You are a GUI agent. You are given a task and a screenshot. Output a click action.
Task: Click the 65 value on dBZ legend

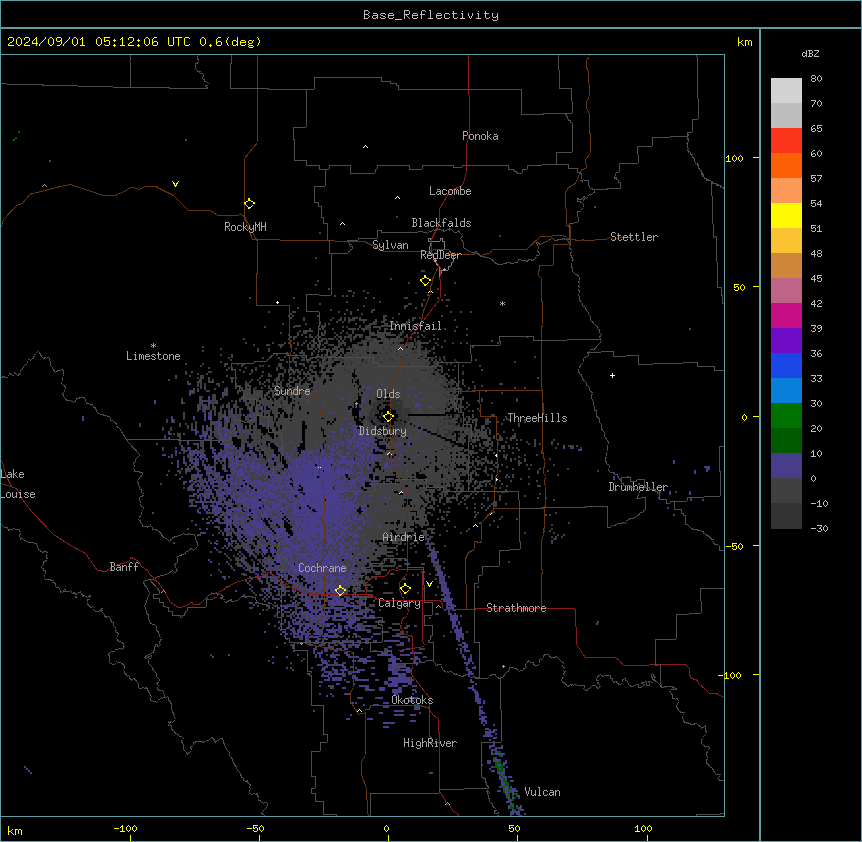816,129
